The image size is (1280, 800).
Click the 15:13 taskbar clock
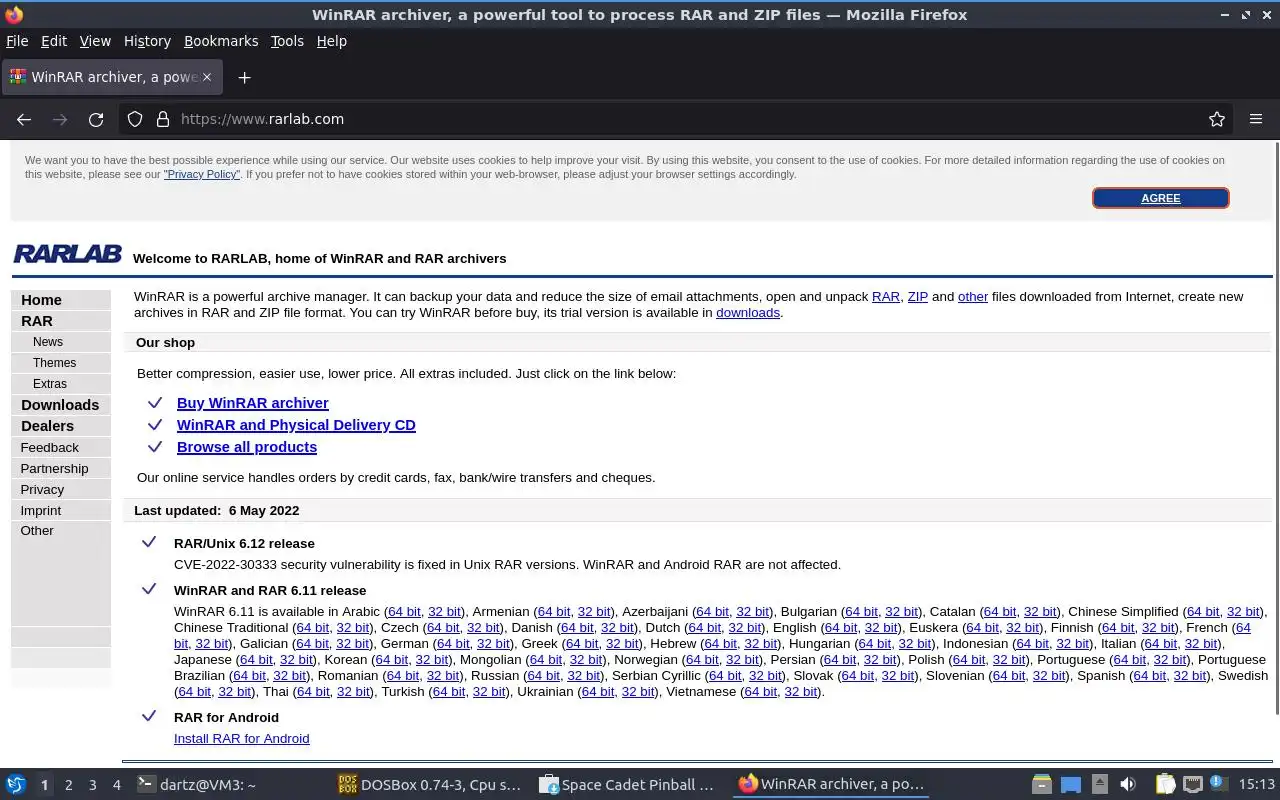pyautogui.click(x=1256, y=785)
